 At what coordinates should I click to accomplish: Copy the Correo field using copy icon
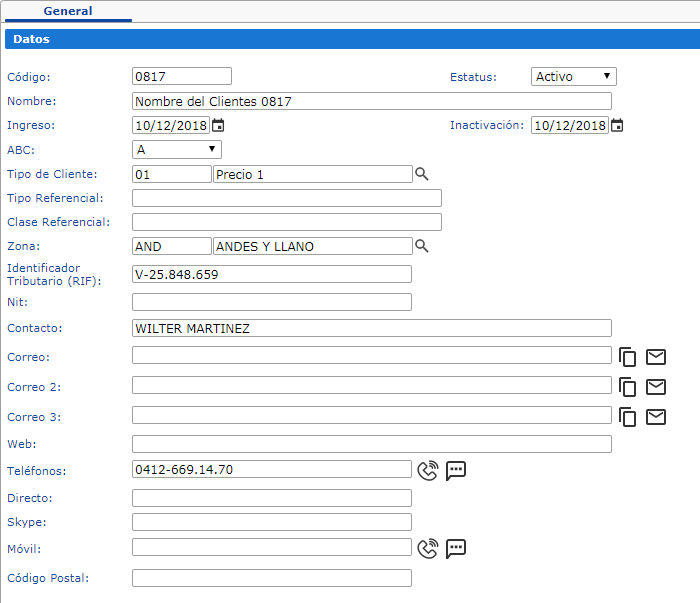pos(627,358)
